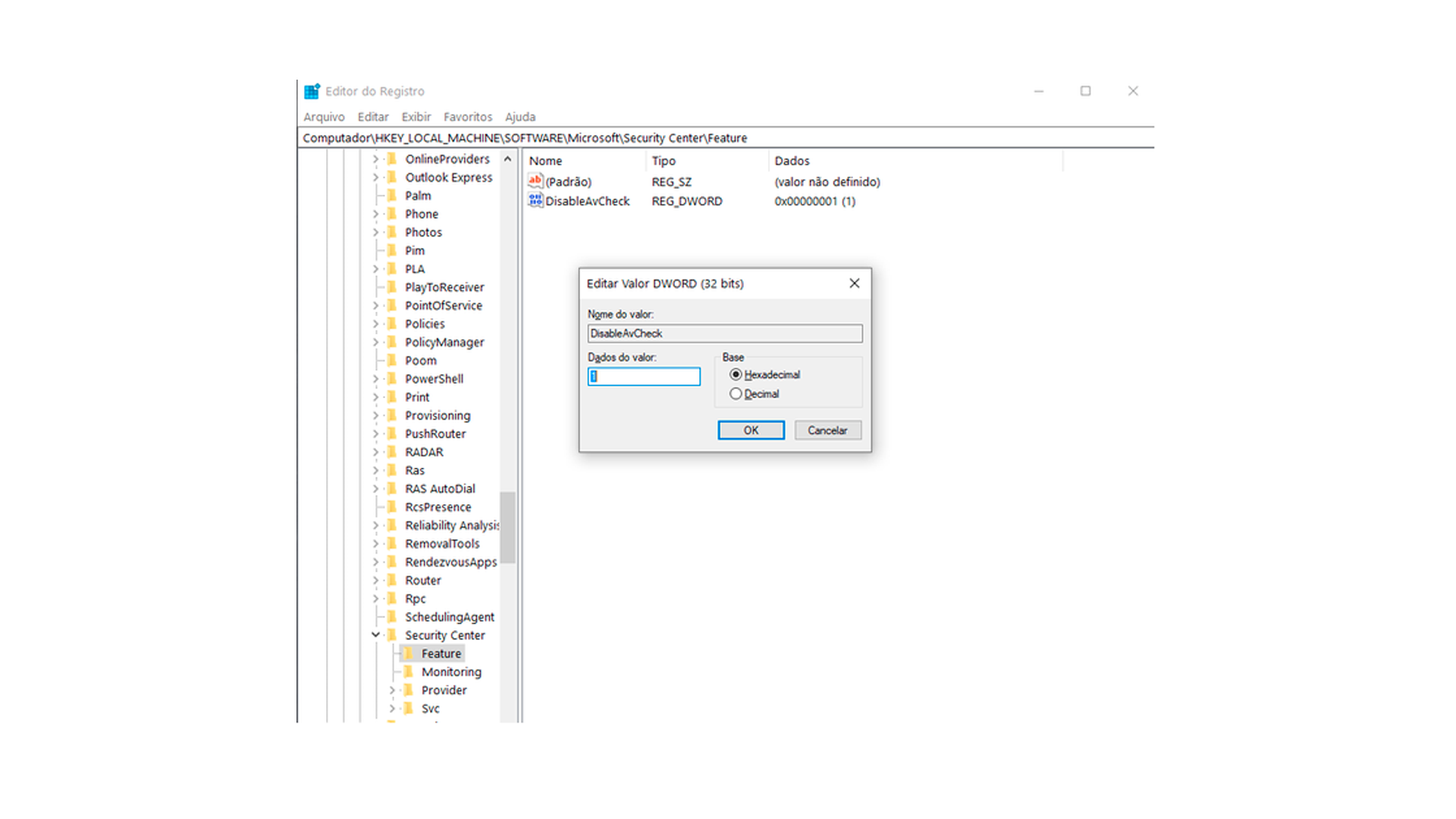Open the Favoritos menu

[x=468, y=117]
